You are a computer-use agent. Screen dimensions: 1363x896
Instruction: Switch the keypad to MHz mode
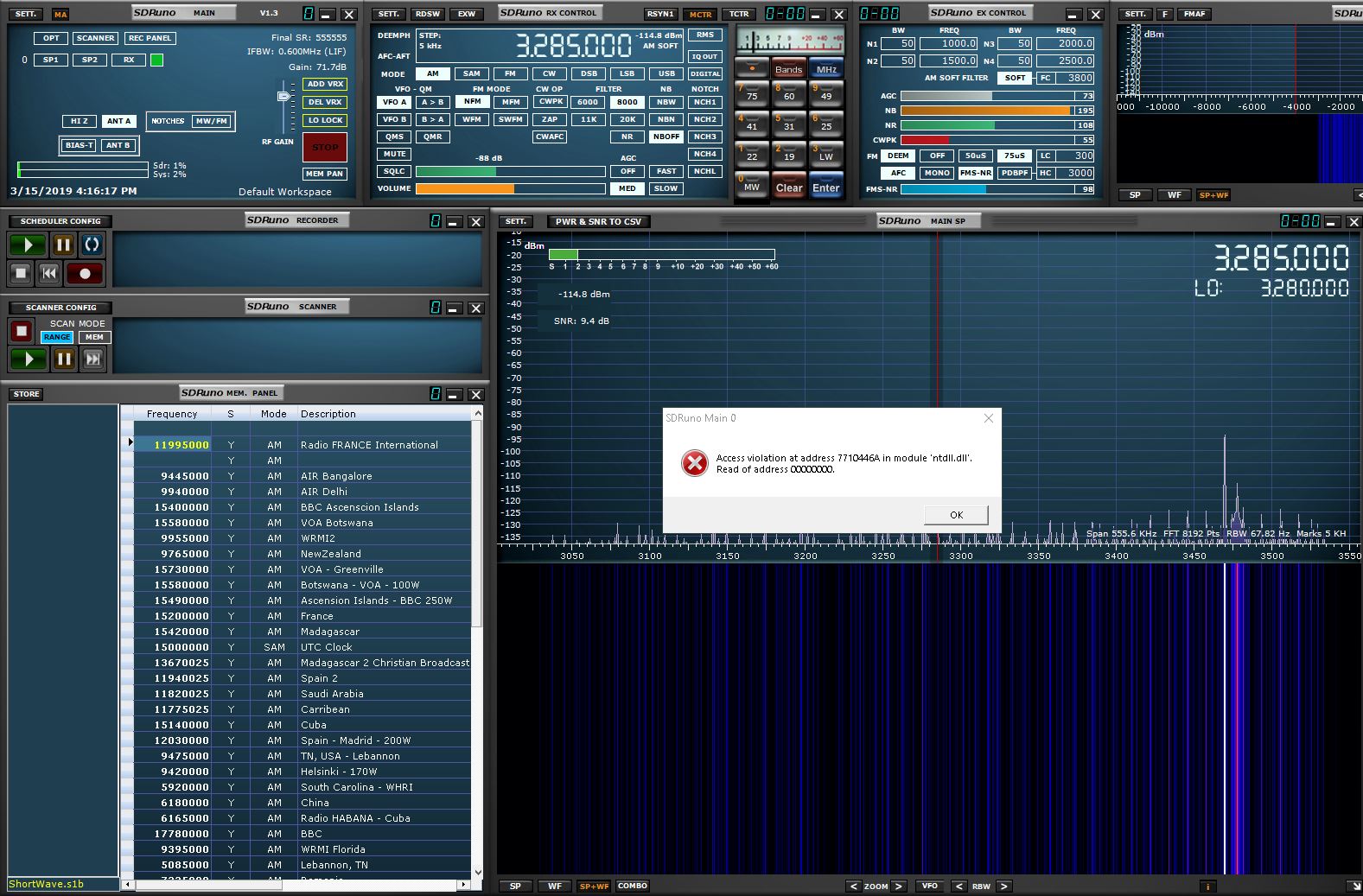click(826, 68)
